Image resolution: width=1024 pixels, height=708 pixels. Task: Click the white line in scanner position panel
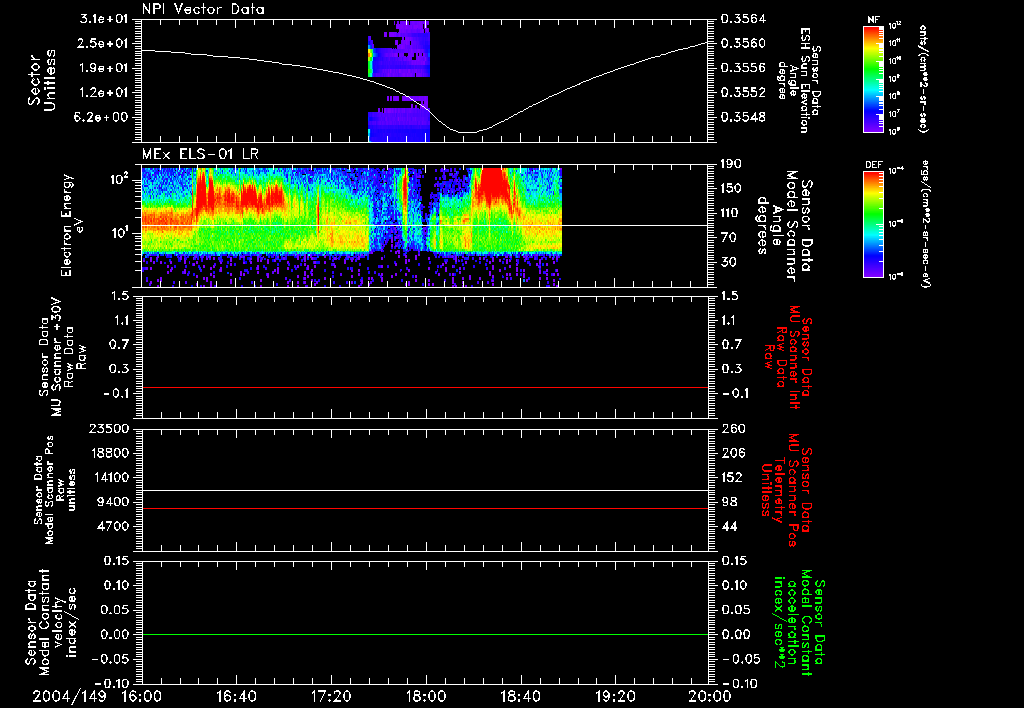pyautogui.click(x=425, y=491)
